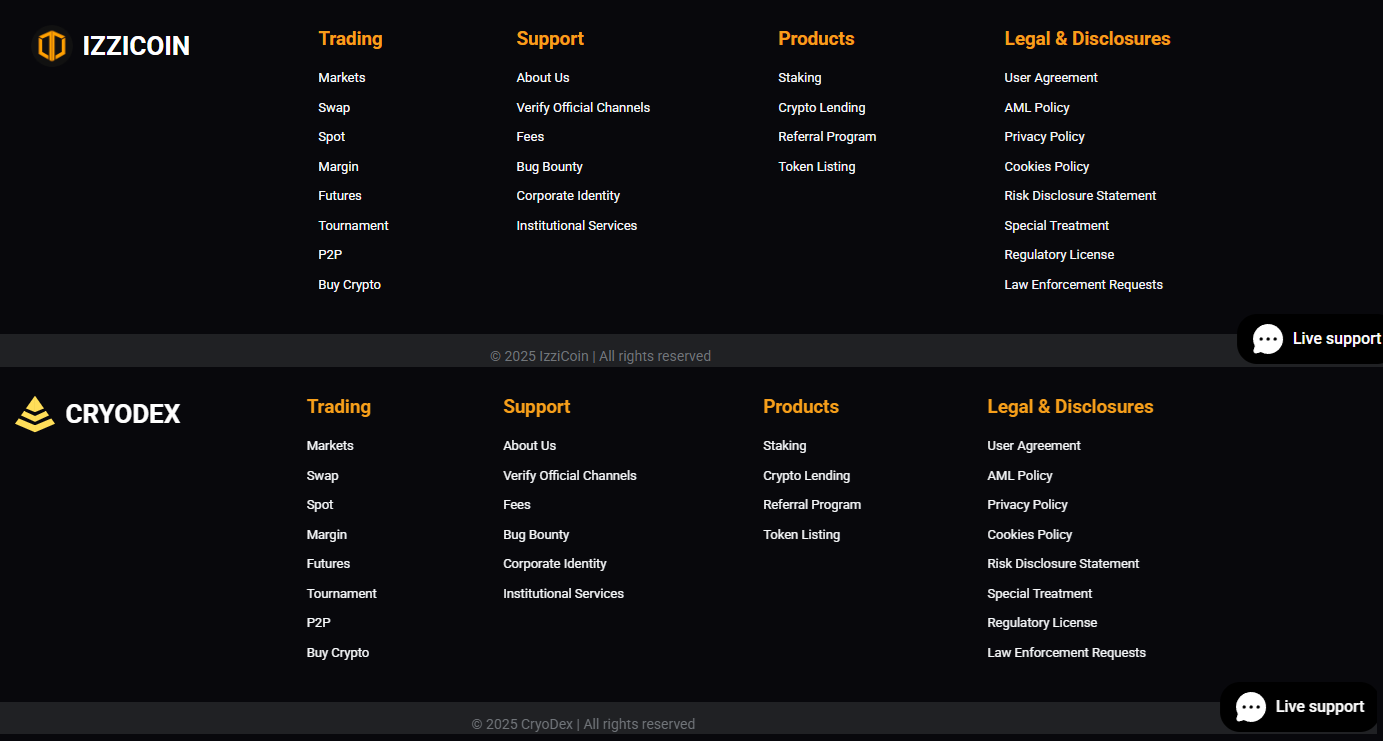Open Token Listing in CryoDex footer
This screenshot has height=741, width=1383.
click(801, 535)
